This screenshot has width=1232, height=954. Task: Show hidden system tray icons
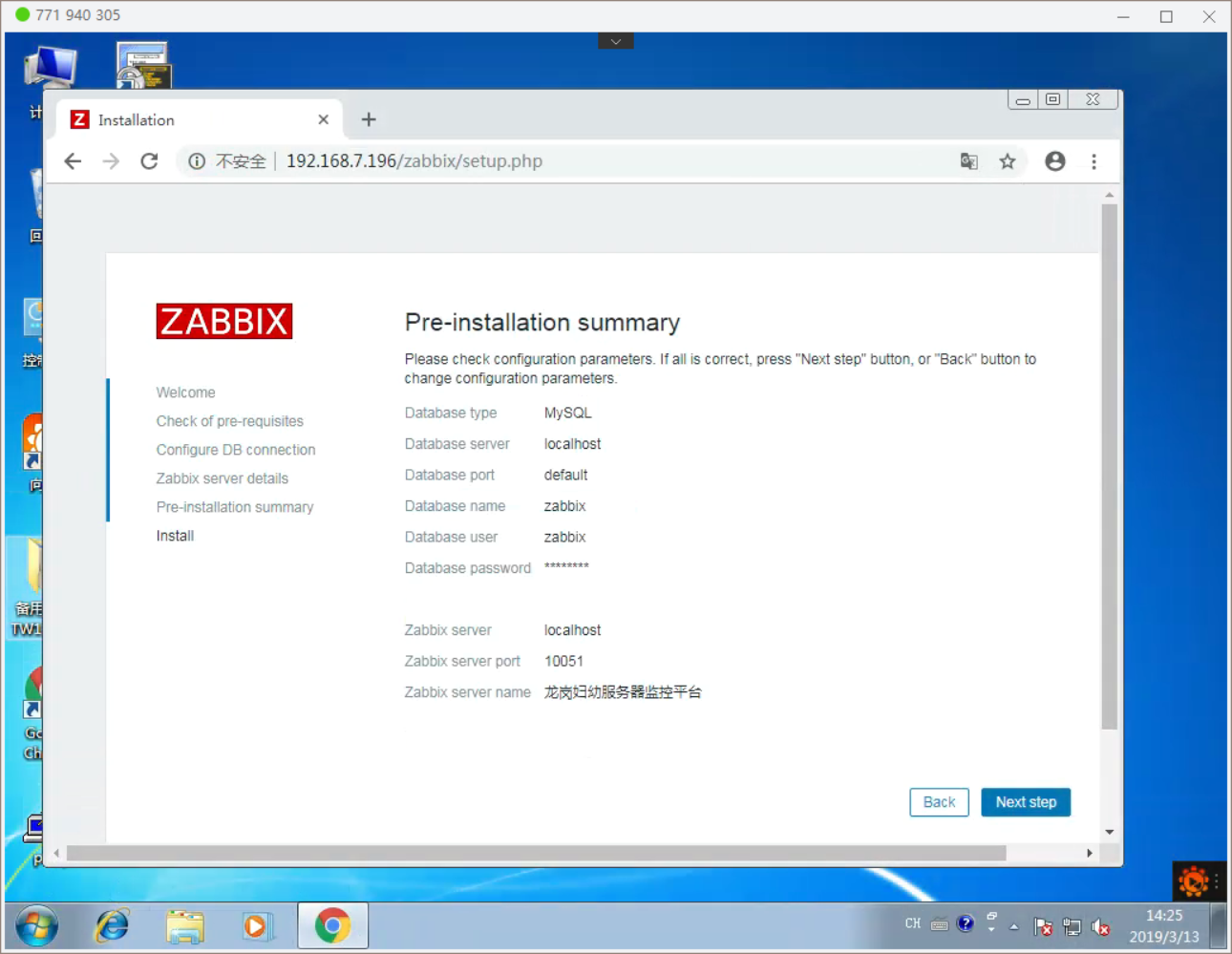pos(1014,926)
